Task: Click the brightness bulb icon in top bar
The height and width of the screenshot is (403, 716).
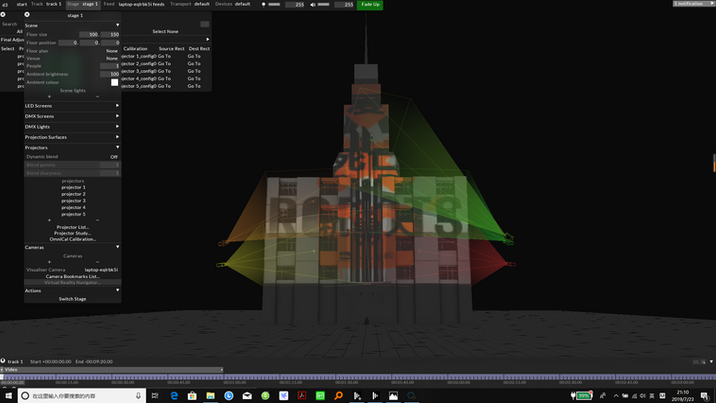Action: [x=263, y=5]
